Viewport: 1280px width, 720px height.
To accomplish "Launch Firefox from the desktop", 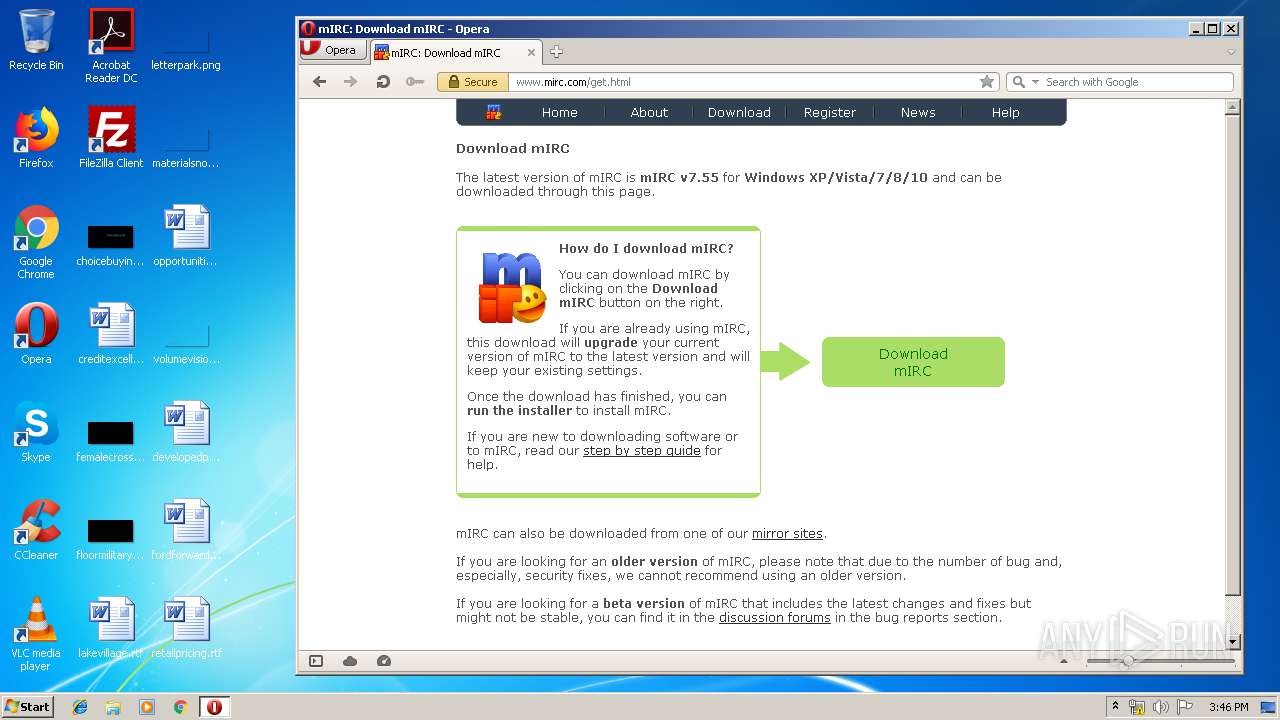I will (36, 138).
